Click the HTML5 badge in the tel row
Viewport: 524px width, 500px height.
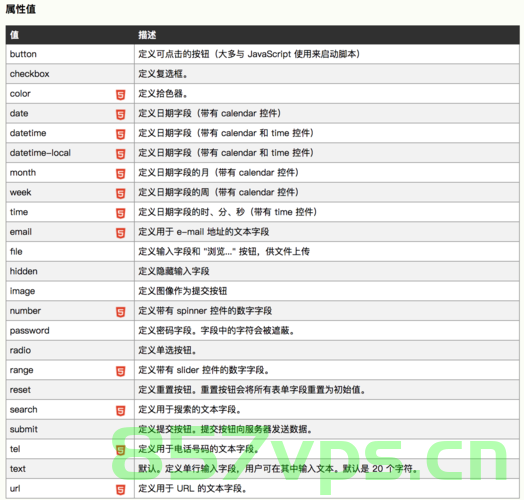point(121,450)
